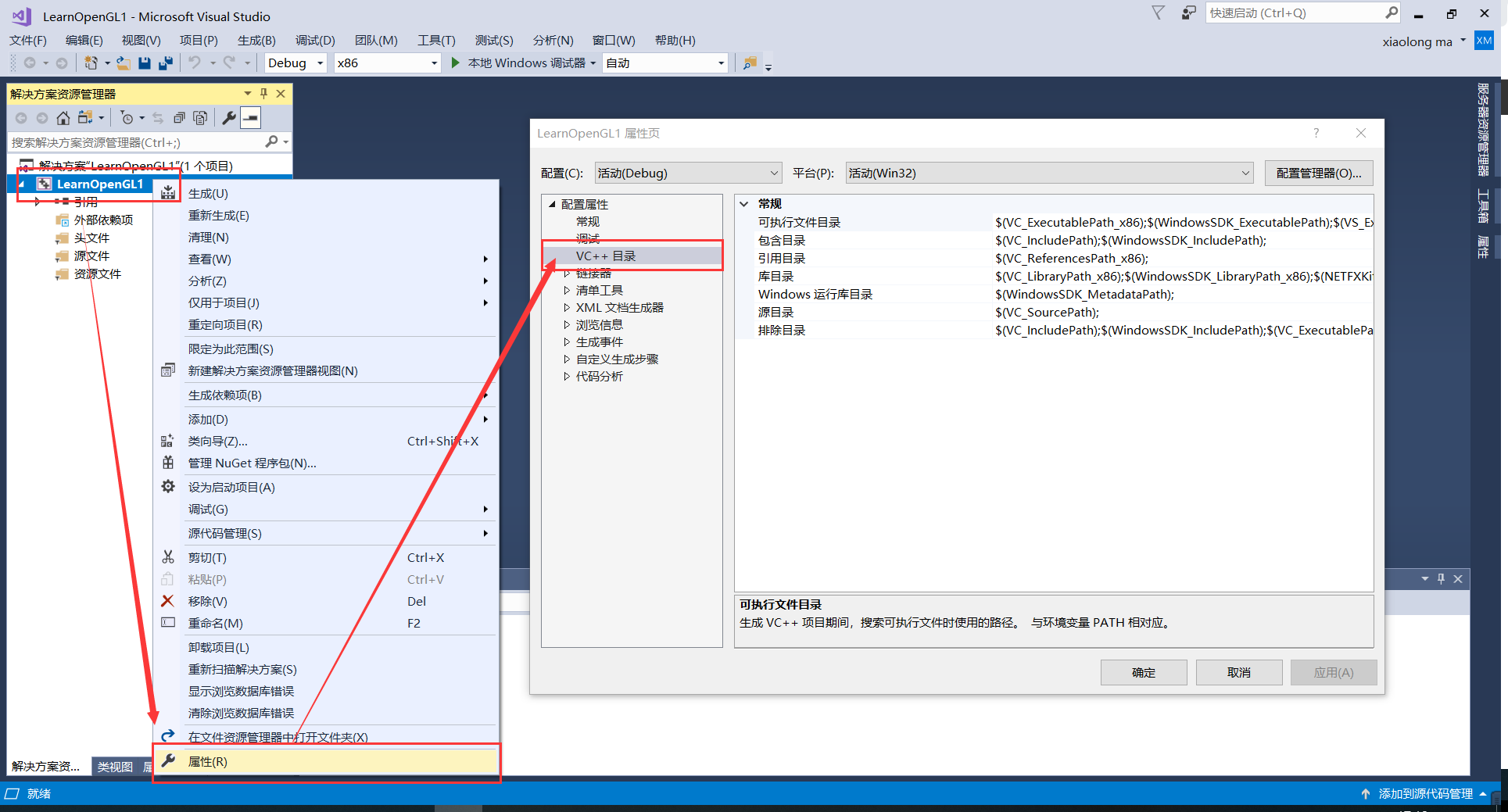Collapse the 配置属性 tree node
Image resolution: width=1508 pixels, height=812 pixels.
click(552, 204)
